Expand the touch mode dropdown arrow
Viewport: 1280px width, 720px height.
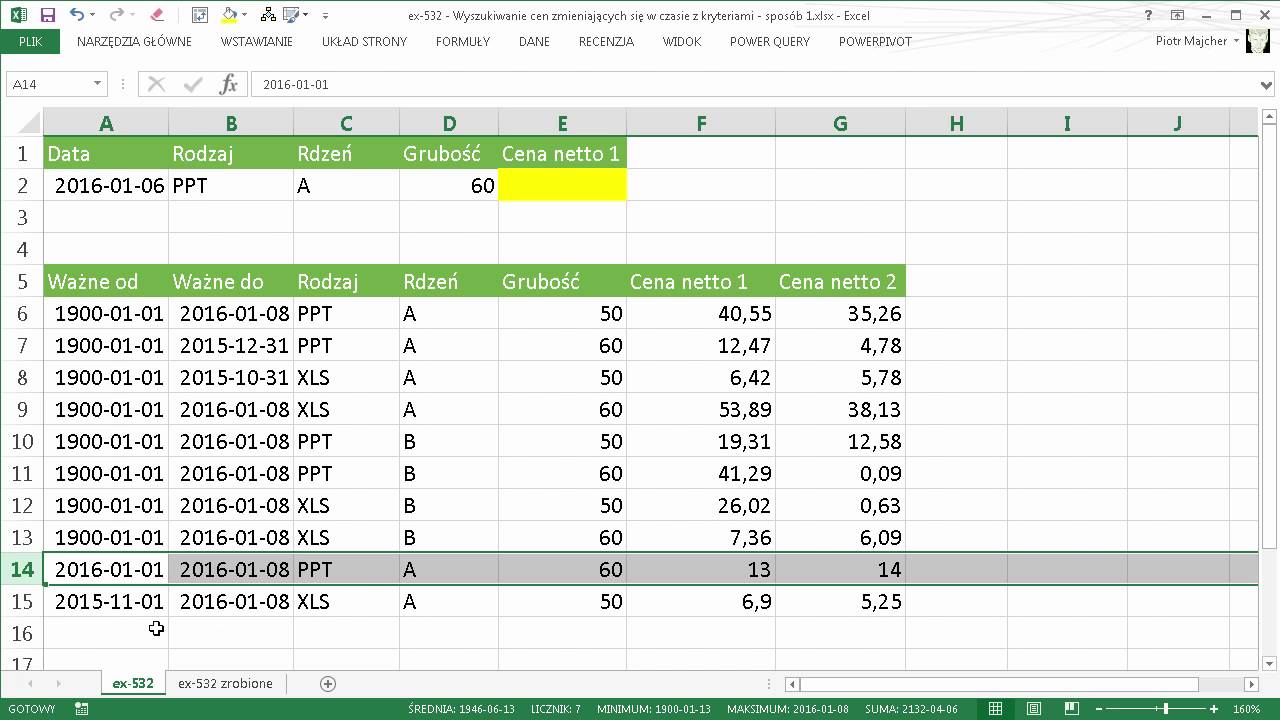306,15
